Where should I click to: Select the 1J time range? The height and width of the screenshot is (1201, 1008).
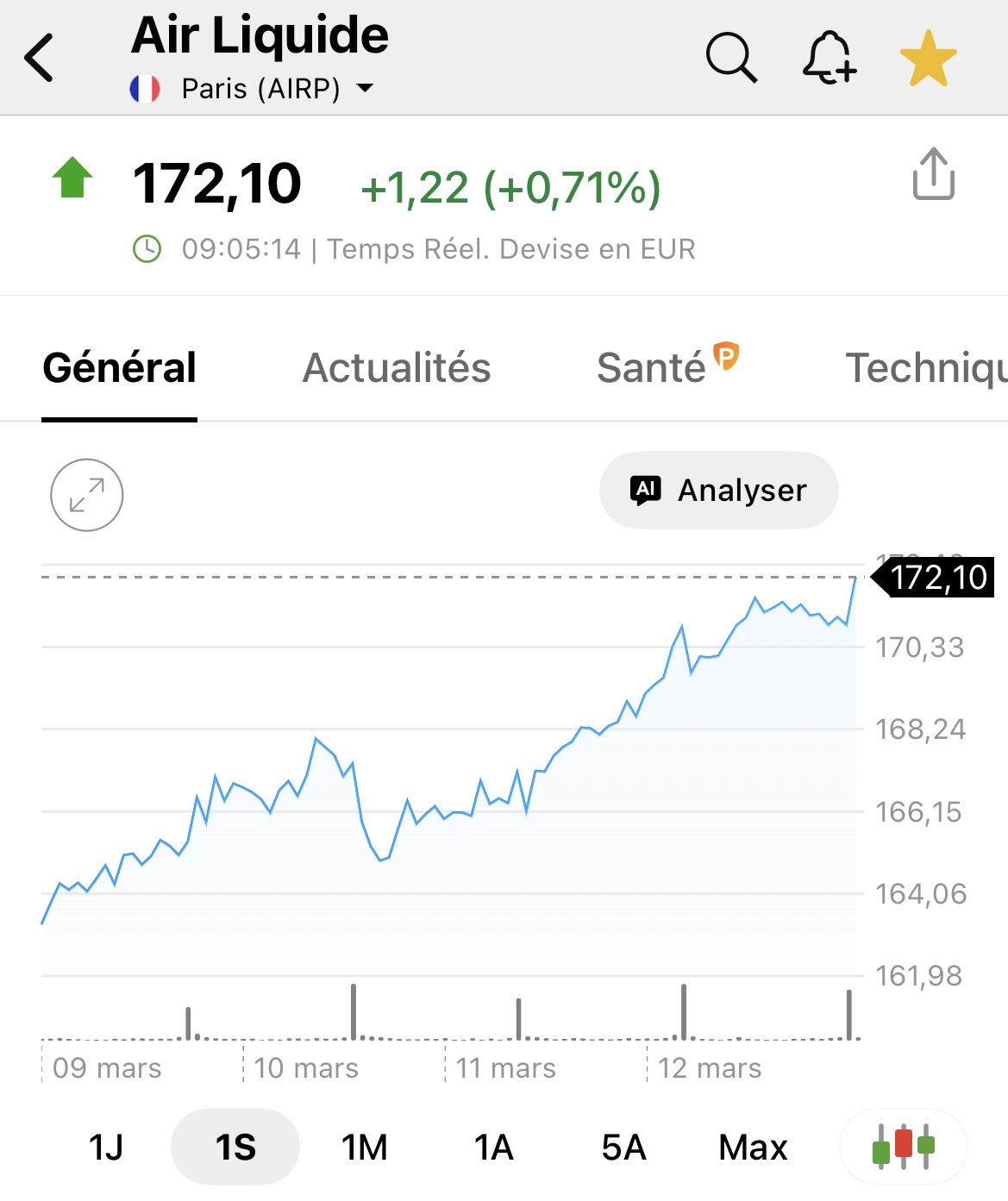click(x=106, y=1148)
